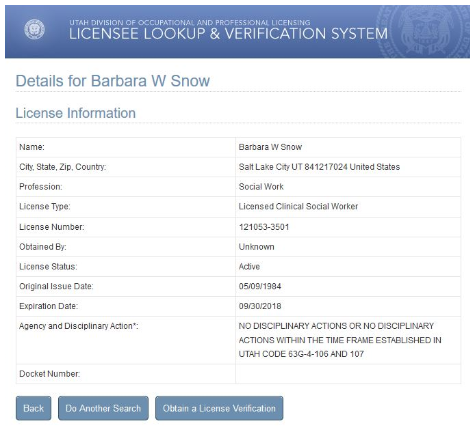Image resolution: width=476 pixels, height=434 pixels.
Task: Click the Salt Lake City address value
Action: 319,167
